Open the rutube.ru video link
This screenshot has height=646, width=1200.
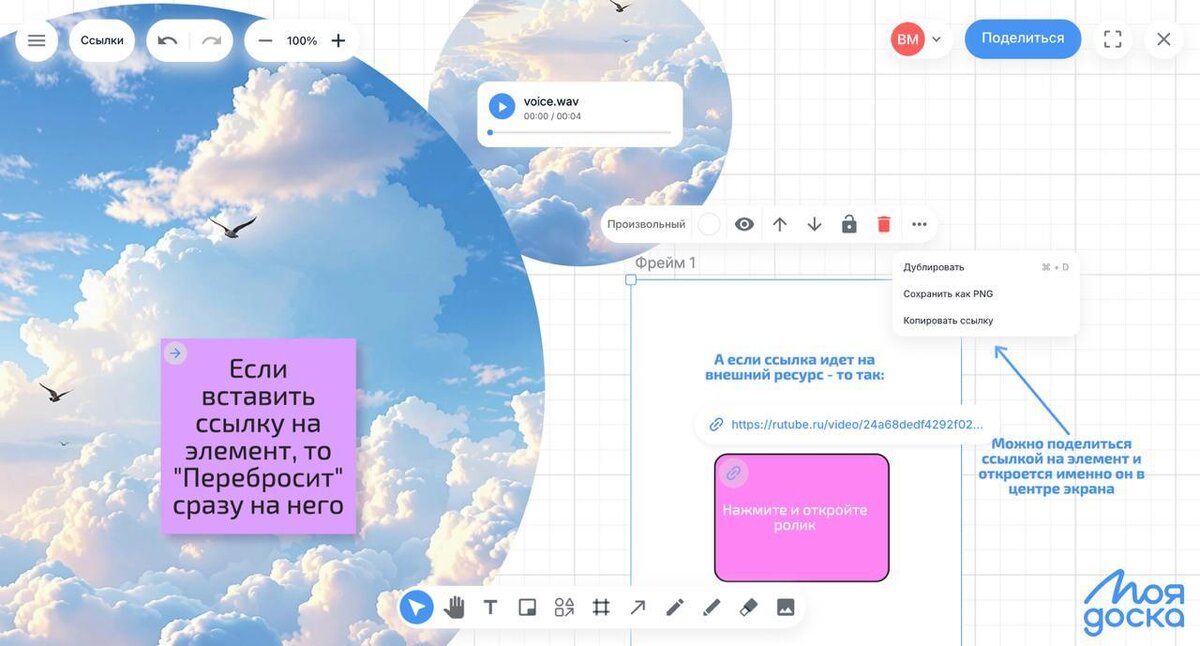click(857, 424)
